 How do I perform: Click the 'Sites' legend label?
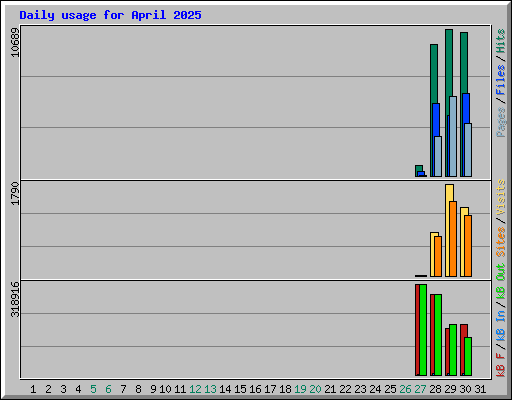(501, 241)
